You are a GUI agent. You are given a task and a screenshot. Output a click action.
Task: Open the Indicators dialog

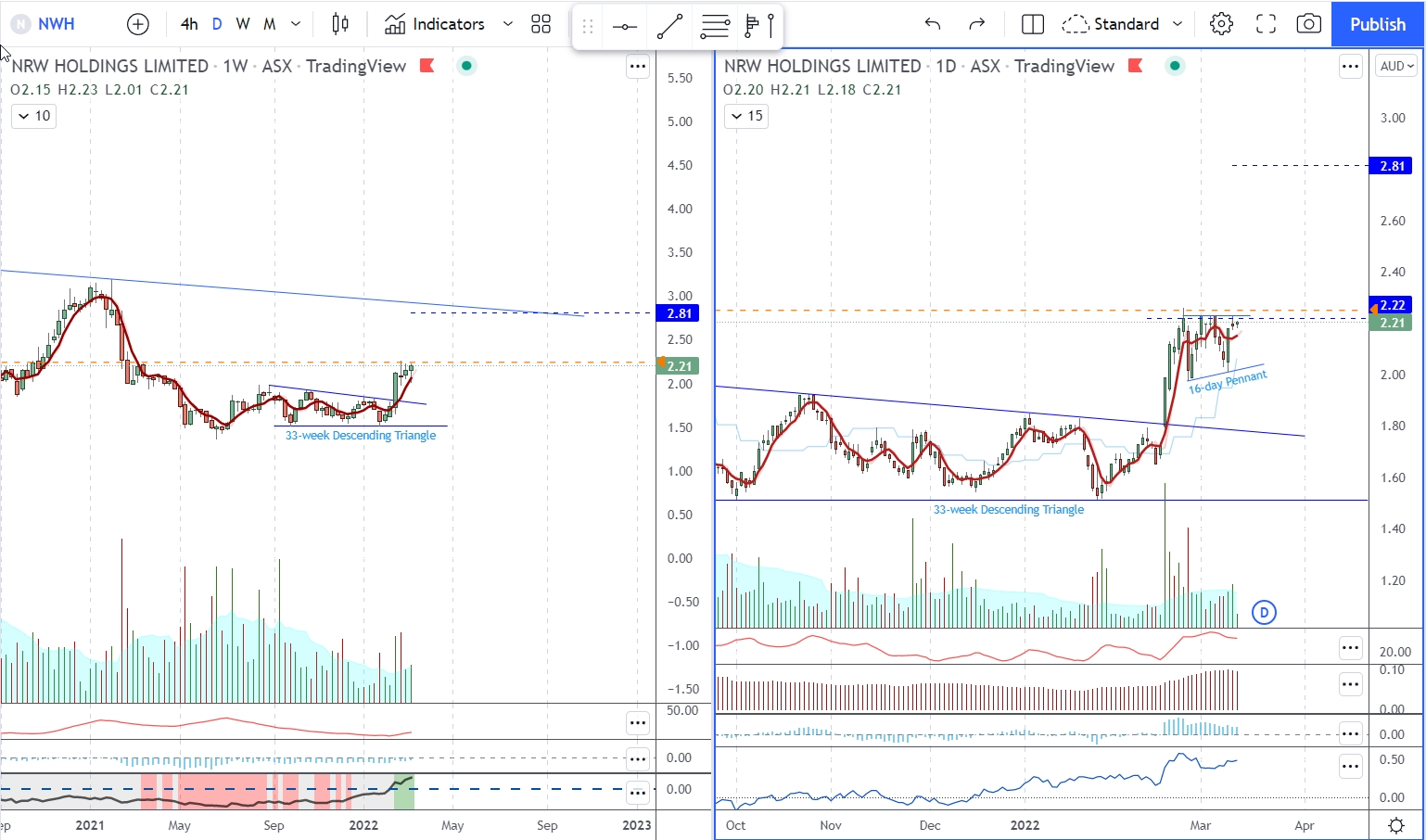click(x=435, y=24)
